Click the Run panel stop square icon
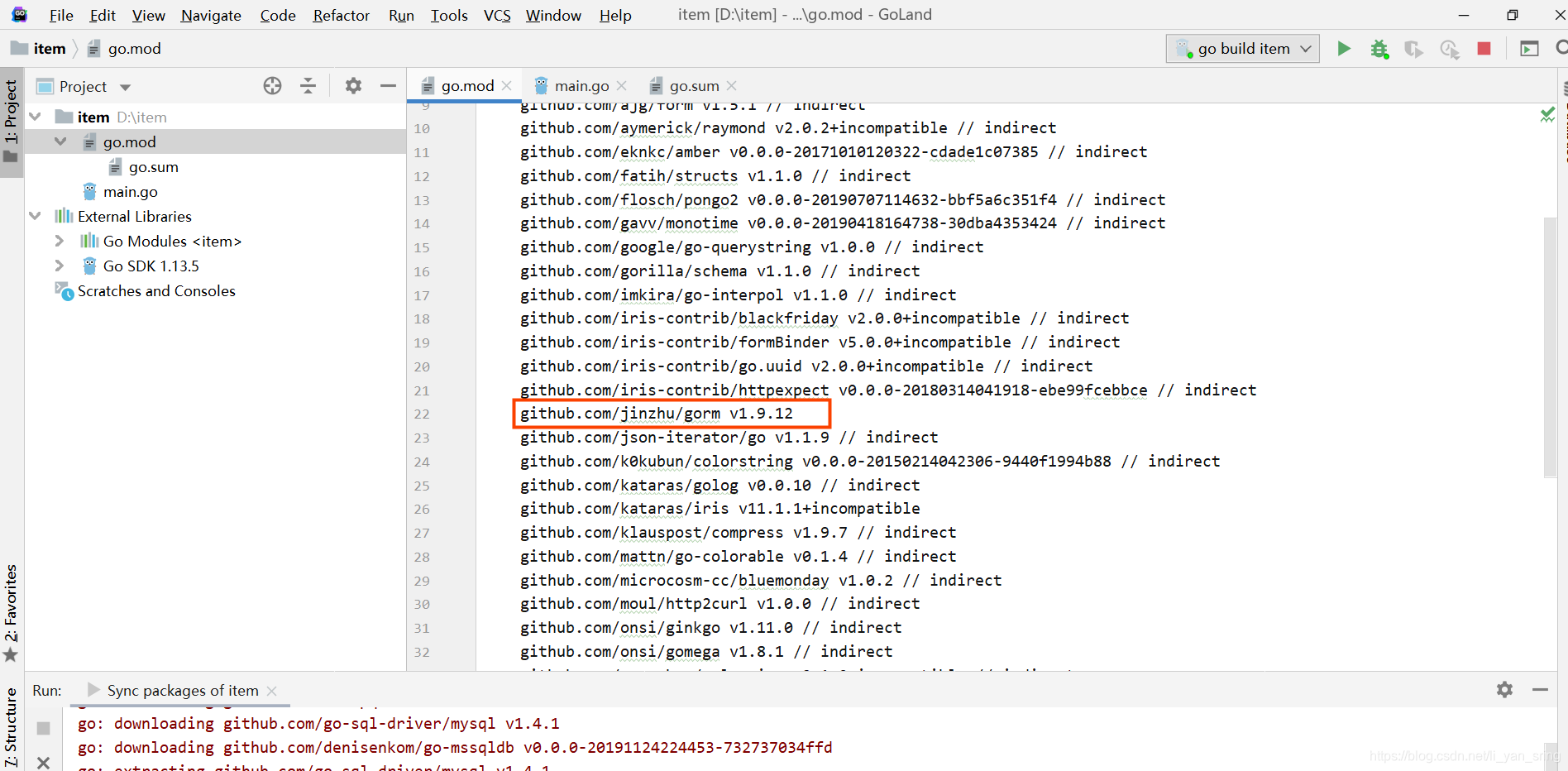Screen dimensions: 1568x771 pyautogui.click(x=44, y=728)
